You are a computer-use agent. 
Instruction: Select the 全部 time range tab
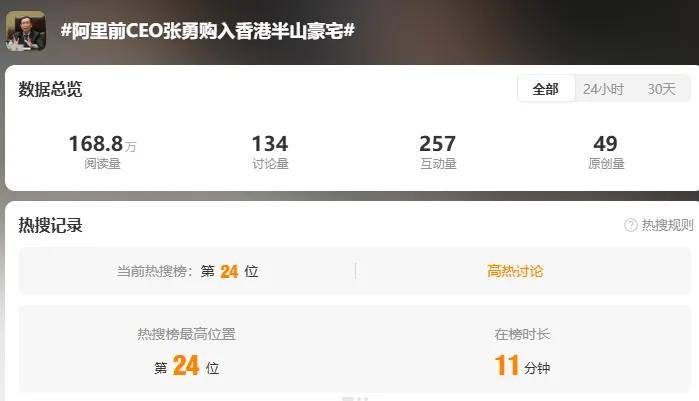(546, 89)
